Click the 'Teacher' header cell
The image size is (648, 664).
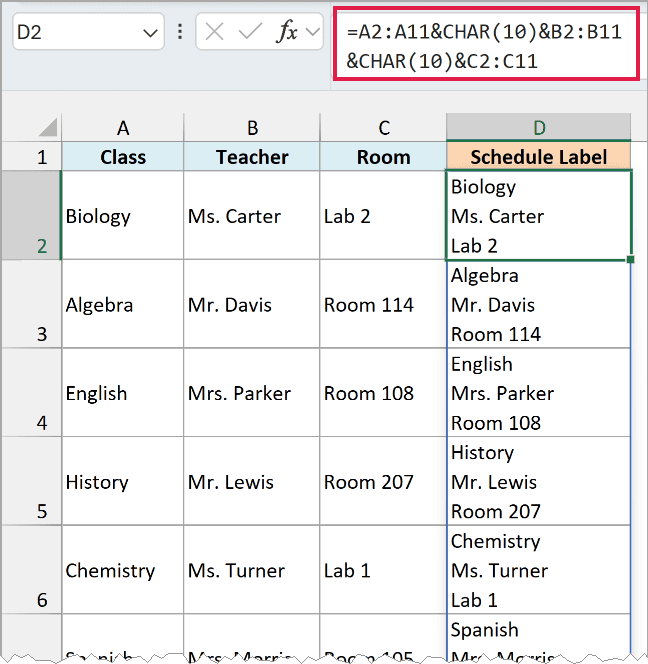[252, 157]
